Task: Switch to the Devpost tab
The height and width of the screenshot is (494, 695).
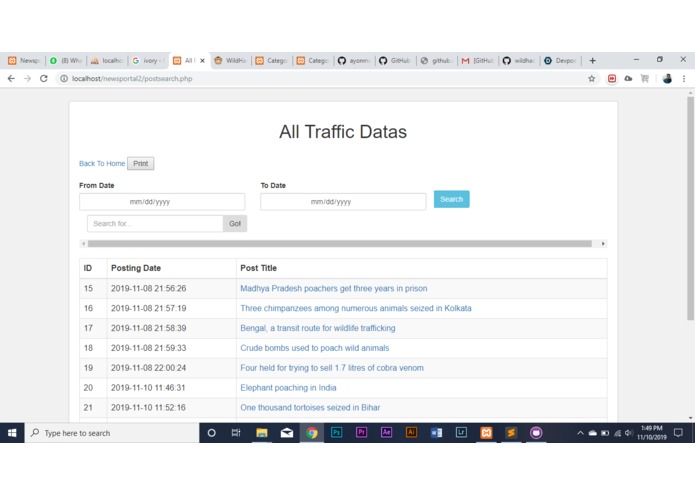Action: [560, 61]
